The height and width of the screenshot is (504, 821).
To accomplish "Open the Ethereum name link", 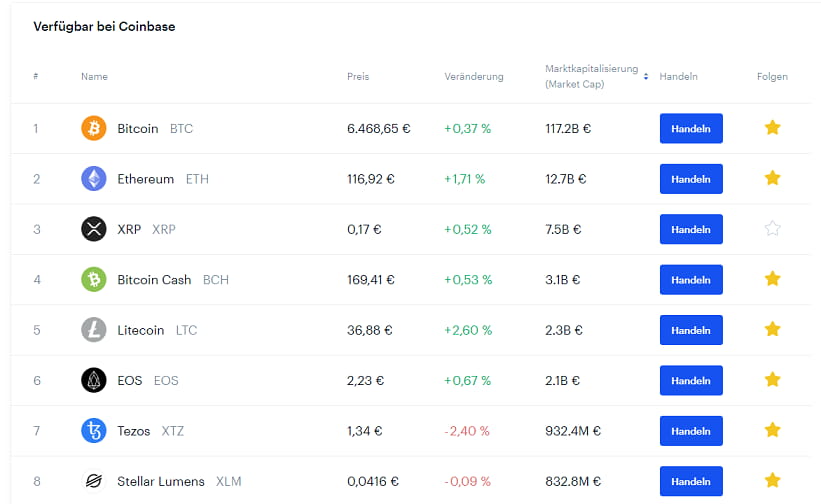I will coord(146,179).
